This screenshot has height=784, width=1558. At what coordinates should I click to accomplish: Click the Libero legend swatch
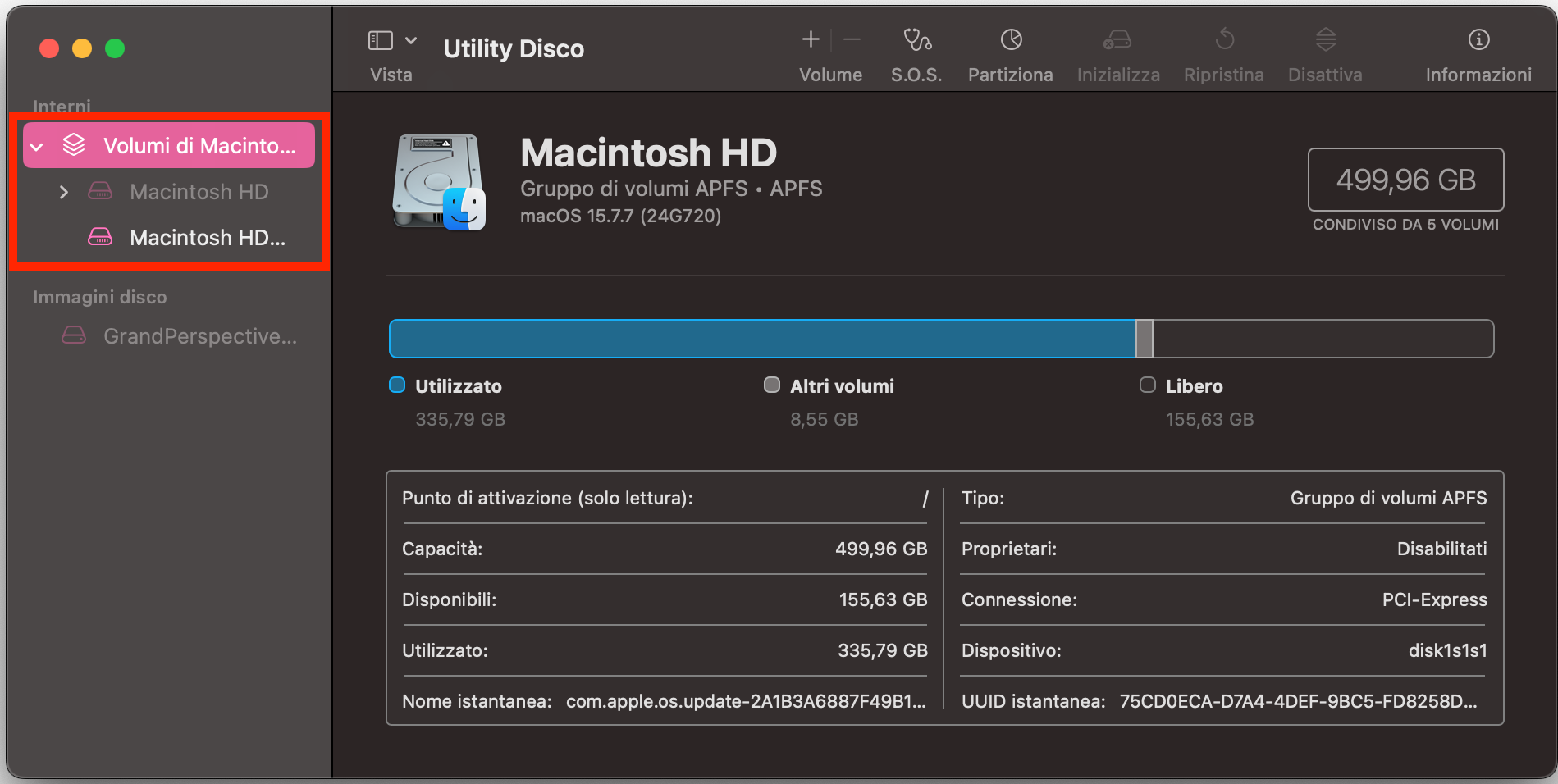click(1148, 385)
